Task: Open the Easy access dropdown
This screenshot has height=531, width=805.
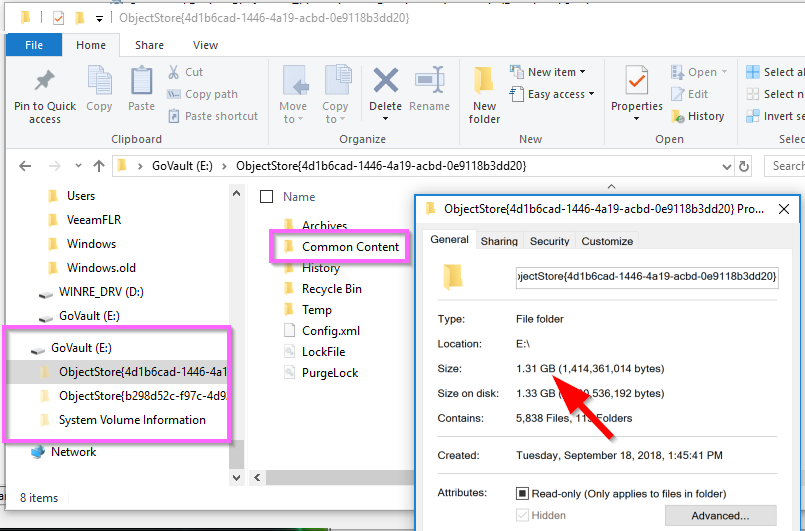Action: coord(591,94)
